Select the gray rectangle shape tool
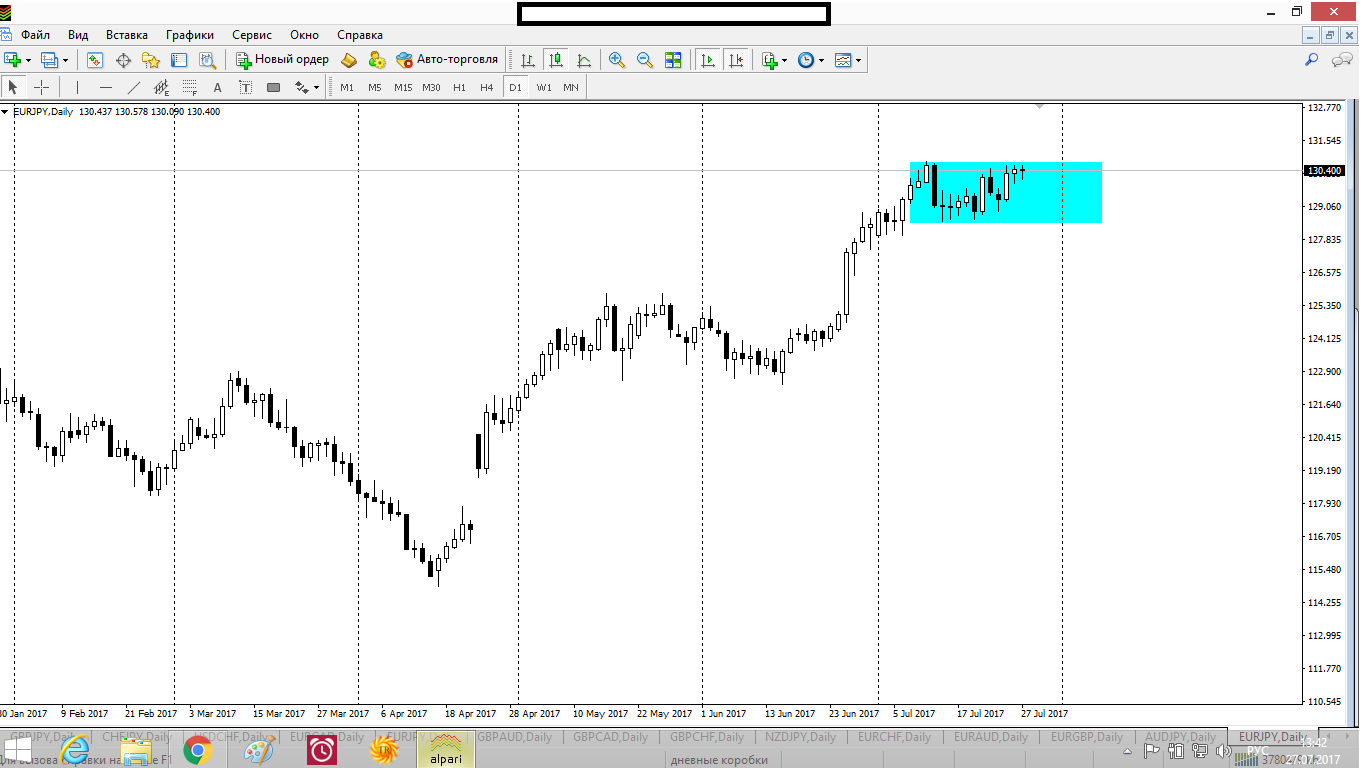This screenshot has width=1366, height=768. [x=273, y=87]
